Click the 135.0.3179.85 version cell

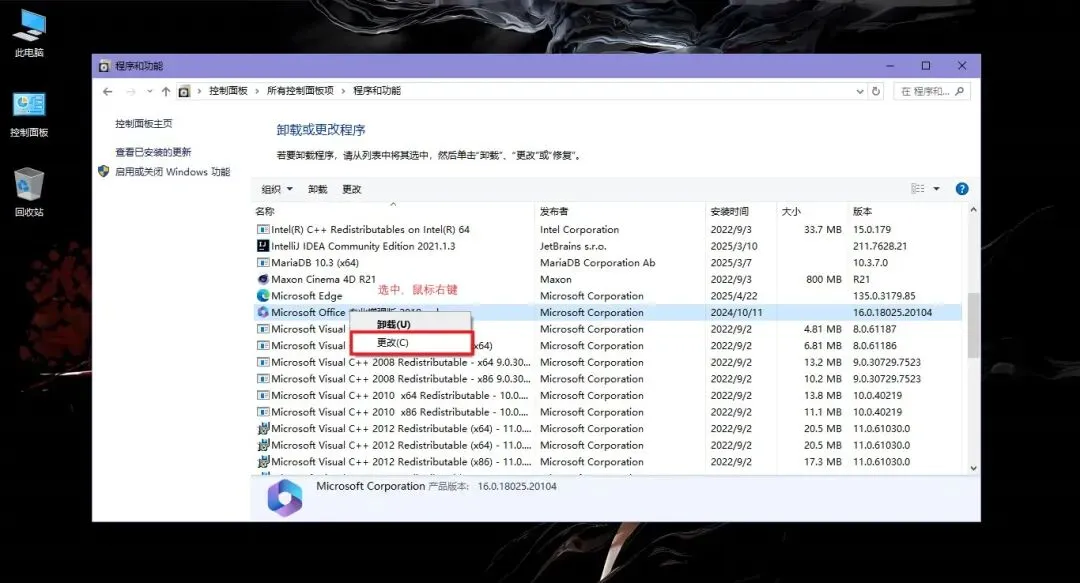tap(884, 296)
